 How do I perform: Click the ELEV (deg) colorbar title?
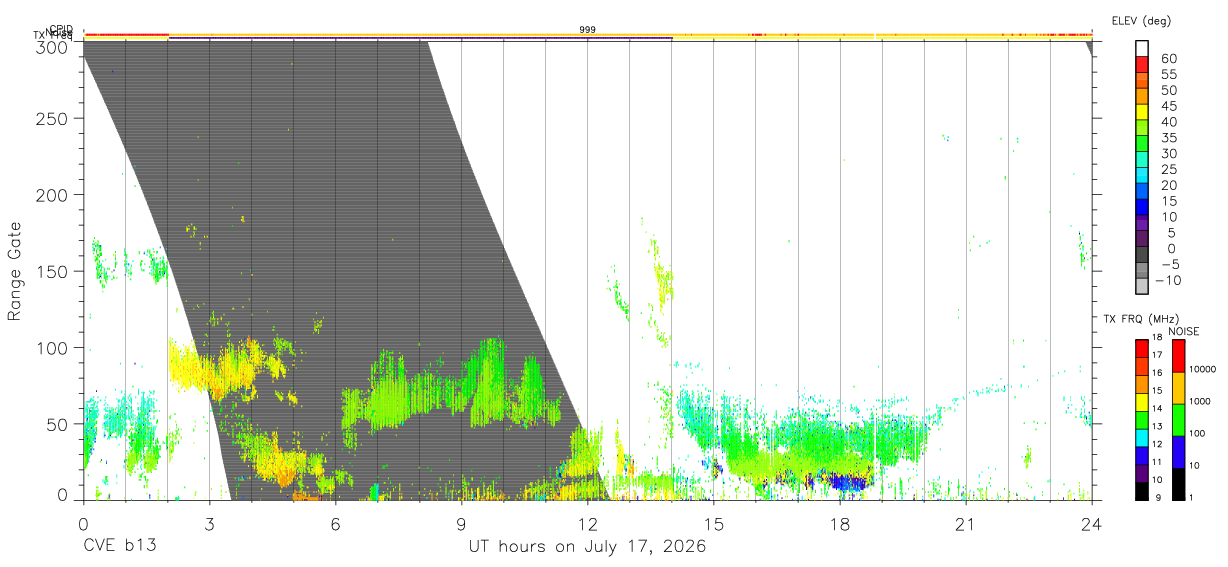coord(1141,20)
